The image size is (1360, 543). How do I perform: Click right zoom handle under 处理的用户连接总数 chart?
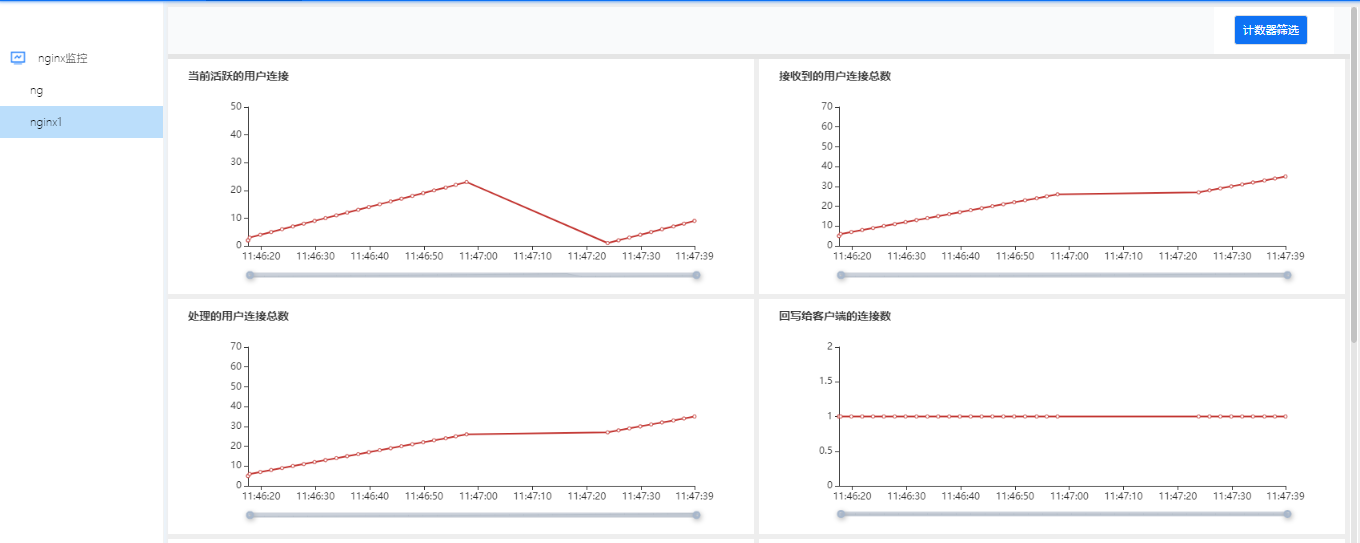(696, 515)
